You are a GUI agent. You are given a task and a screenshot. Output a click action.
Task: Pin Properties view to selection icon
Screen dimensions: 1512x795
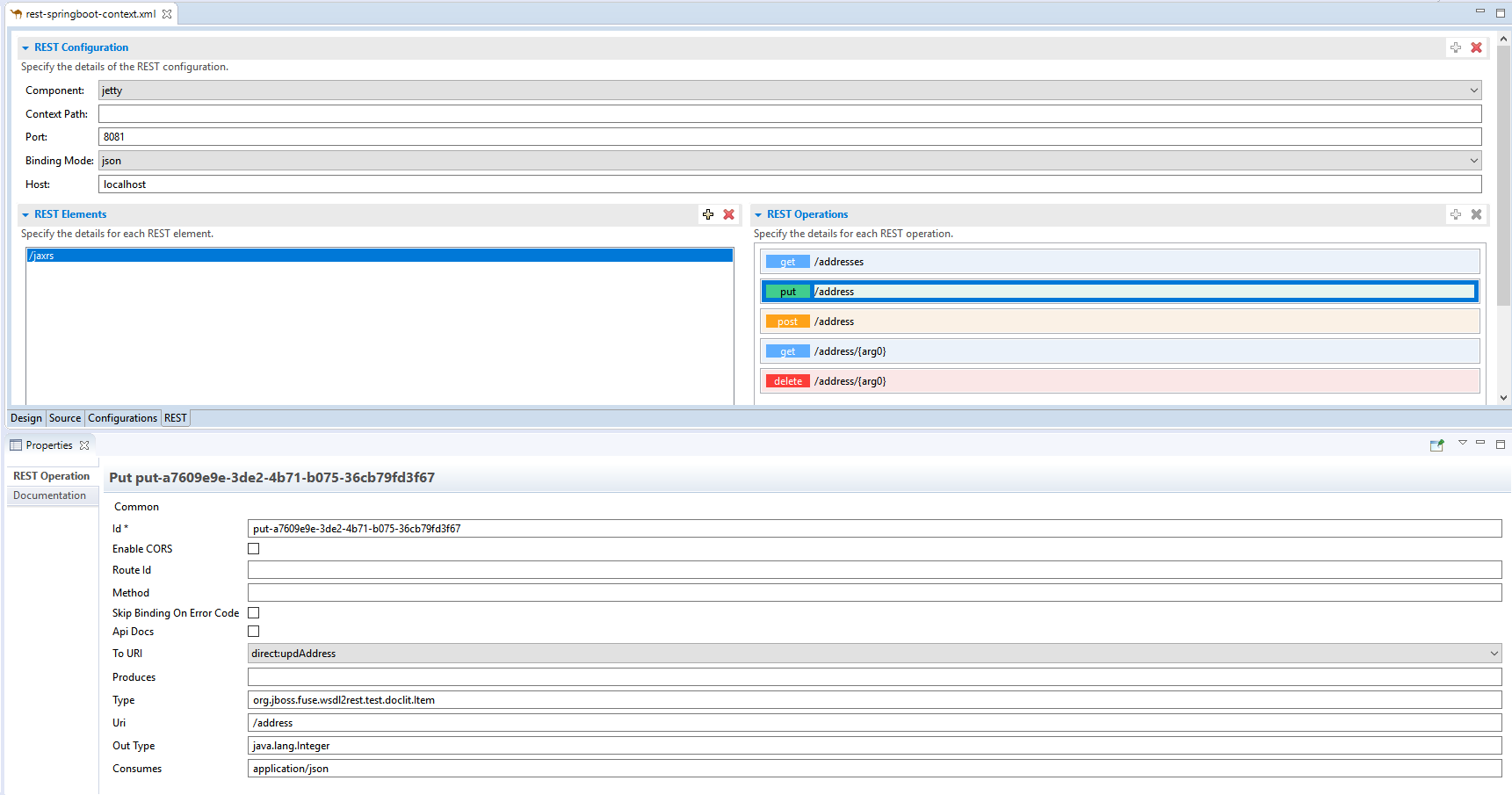tap(1436, 445)
